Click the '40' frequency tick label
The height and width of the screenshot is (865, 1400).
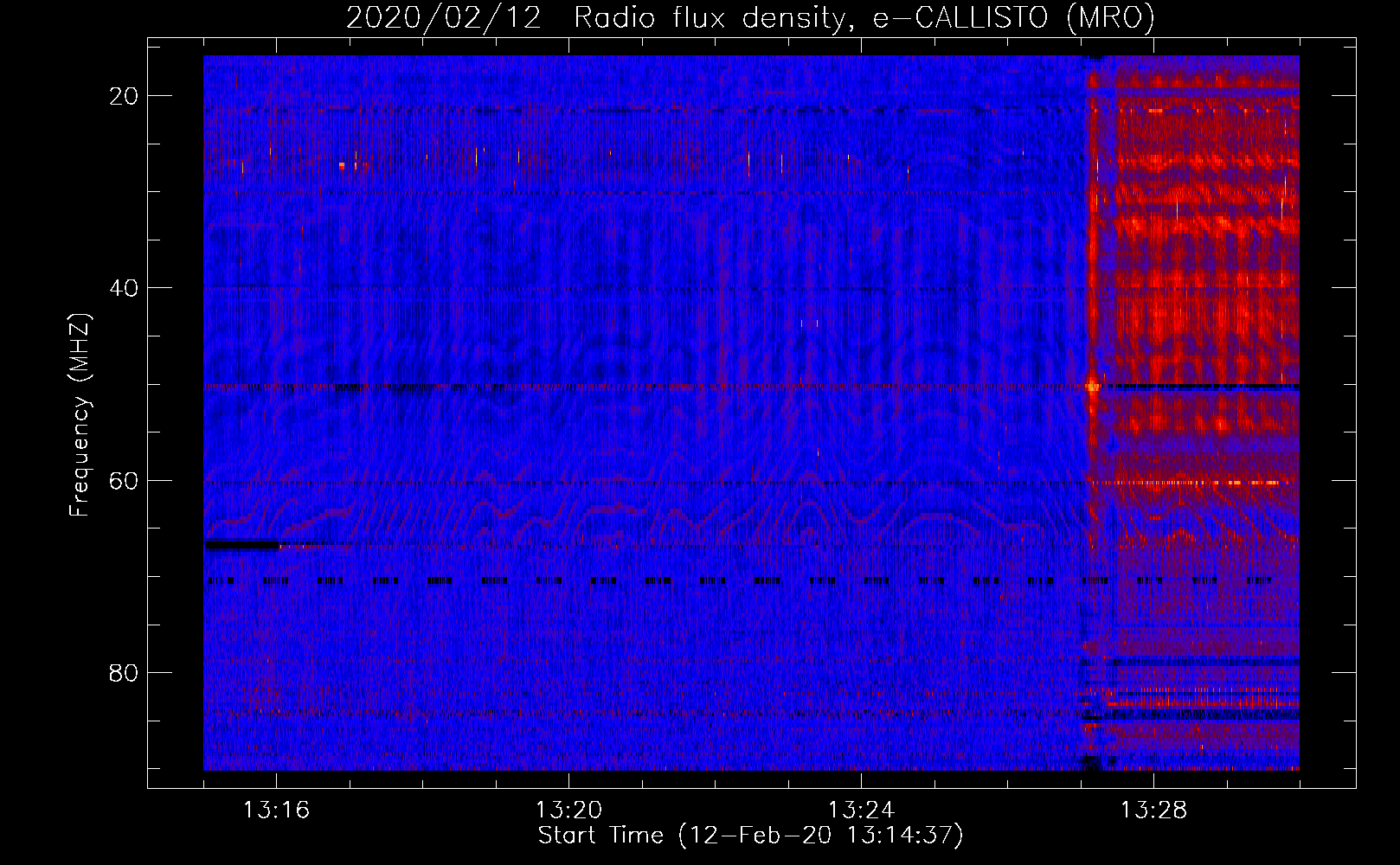[x=124, y=288]
